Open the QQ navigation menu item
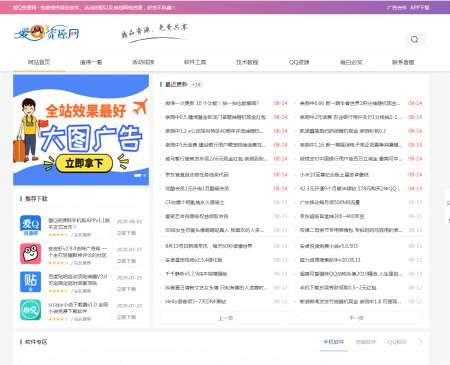The image size is (450, 365). 299,62
